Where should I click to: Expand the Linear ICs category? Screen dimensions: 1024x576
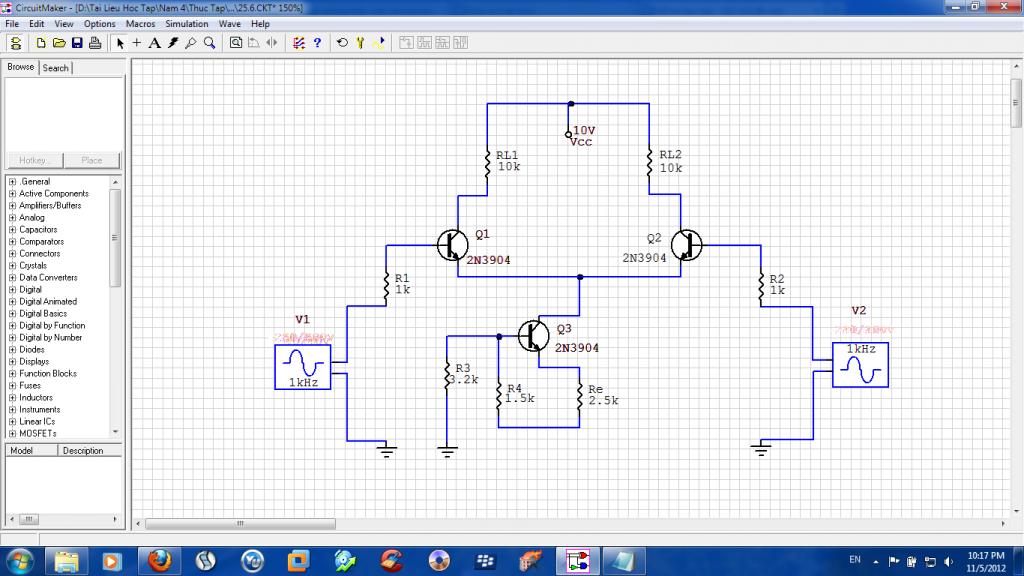[11, 422]
